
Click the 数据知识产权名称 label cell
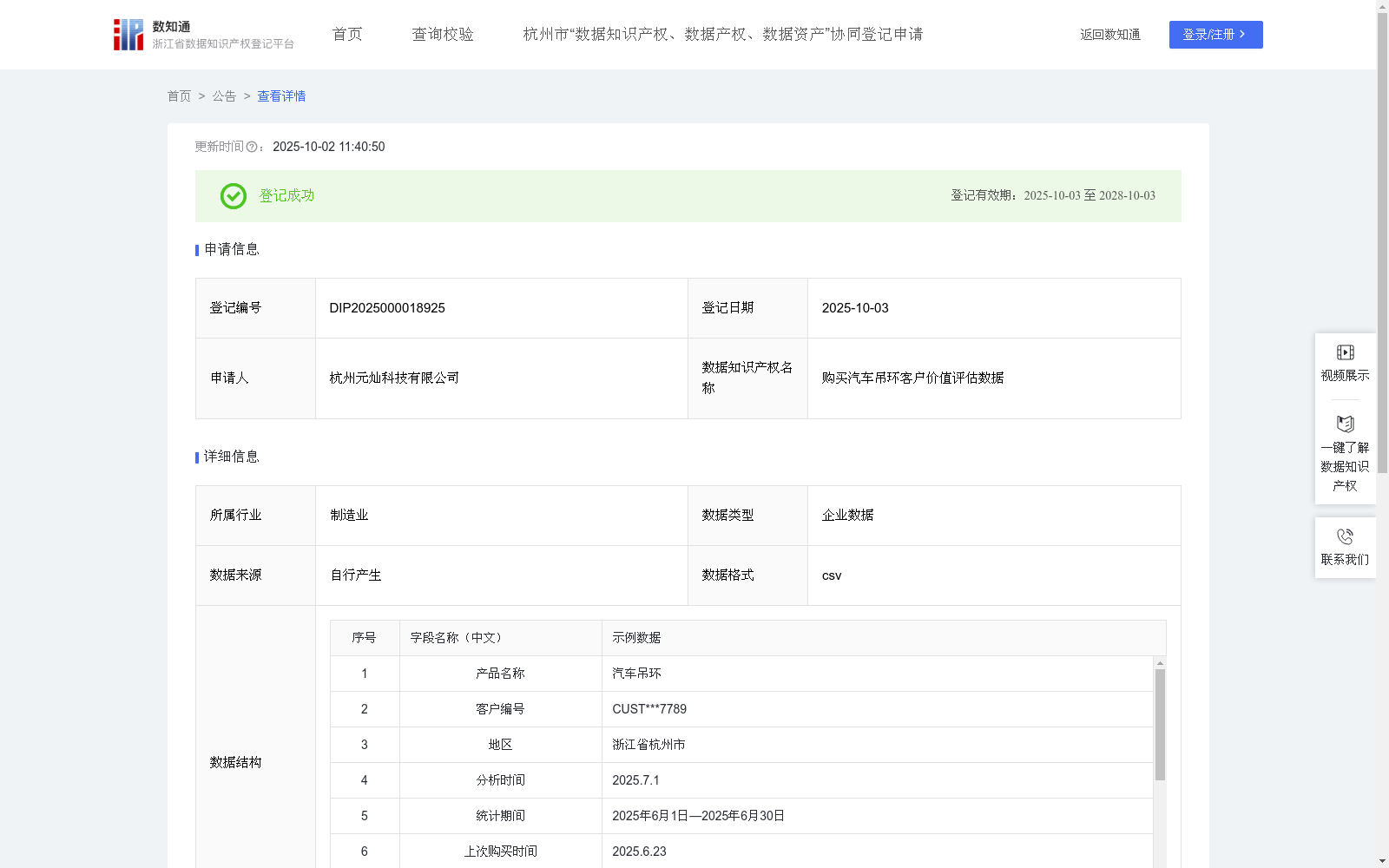747,378
